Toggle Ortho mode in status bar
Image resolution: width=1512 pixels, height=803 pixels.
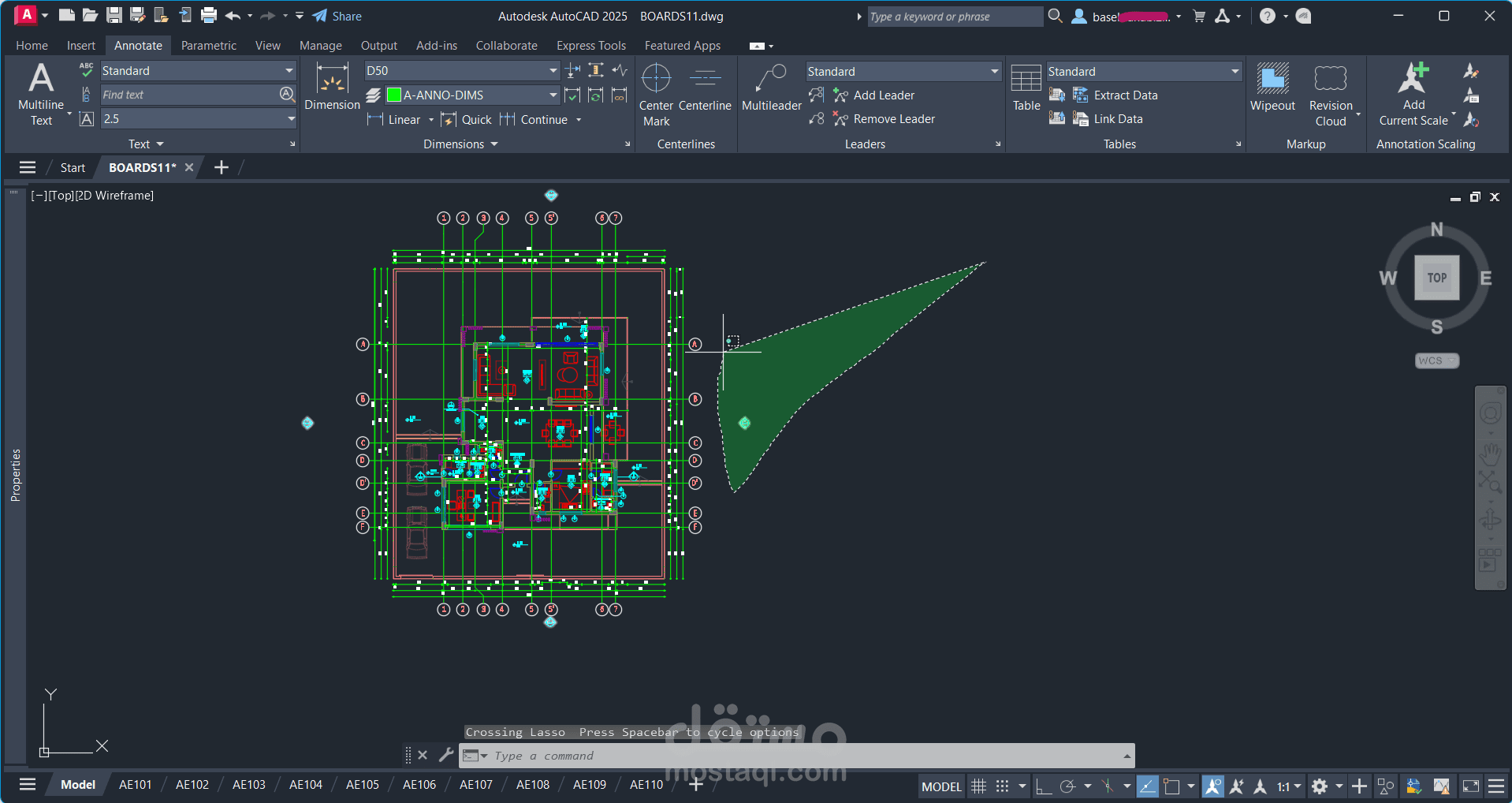click(x=1044, y=786)
